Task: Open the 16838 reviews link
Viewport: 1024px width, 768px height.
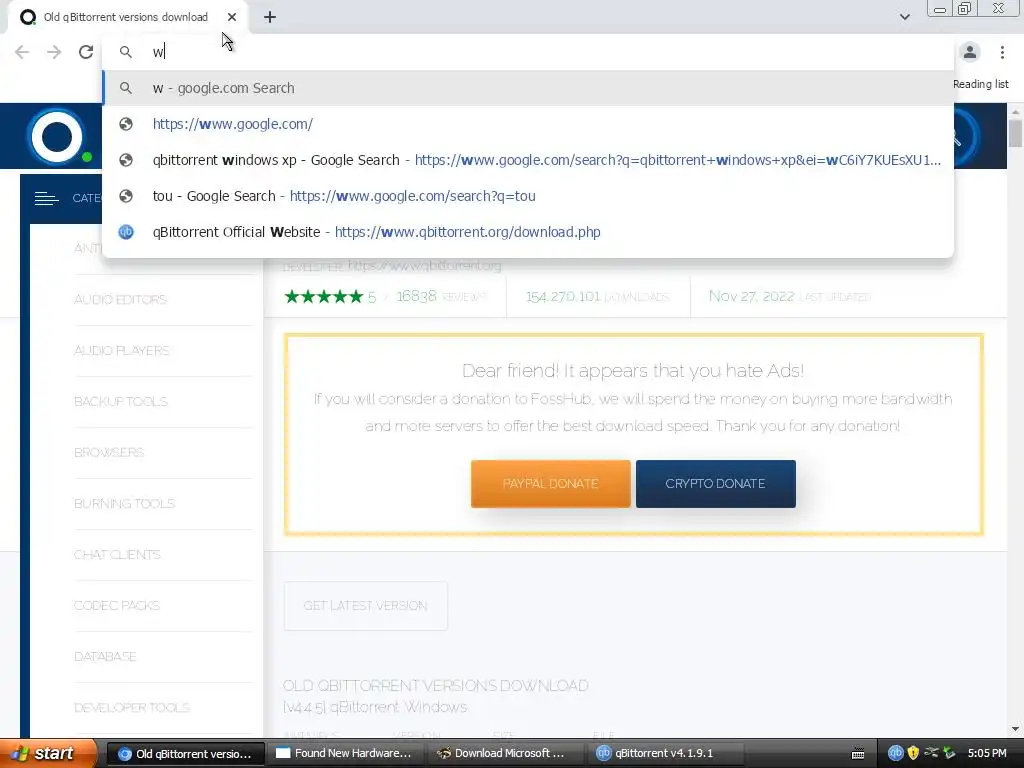Action: point(441,296)
